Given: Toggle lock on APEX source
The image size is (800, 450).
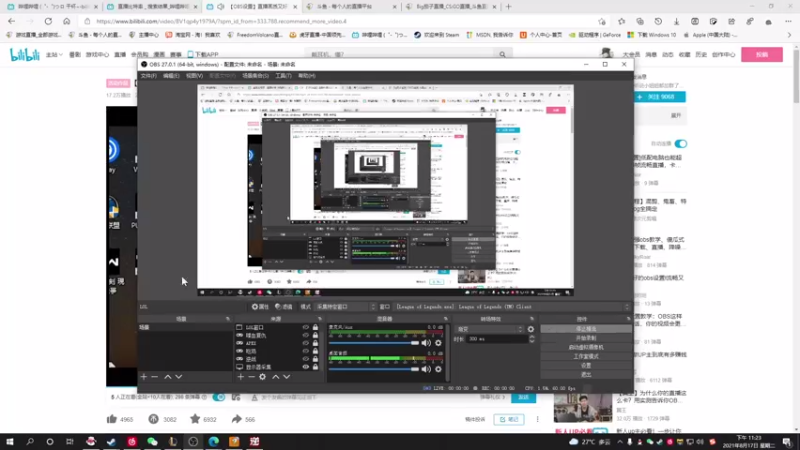Looking at the screenshot, I should pyautogui.click(x=315, y=343).
